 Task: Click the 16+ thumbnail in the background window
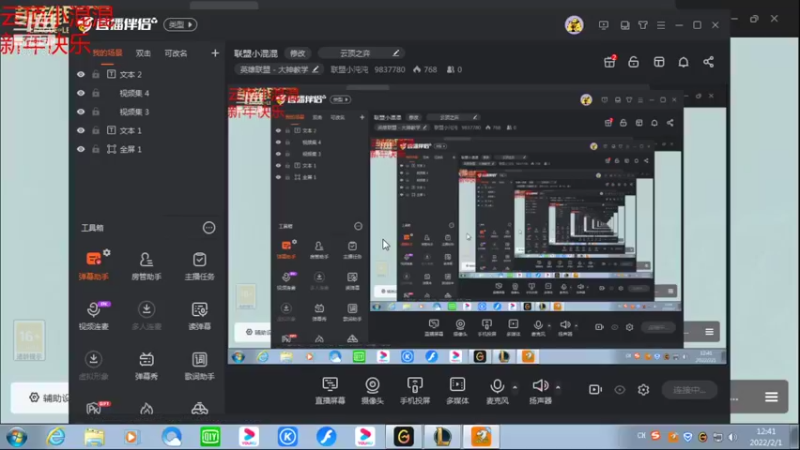[x=29, y=340]
